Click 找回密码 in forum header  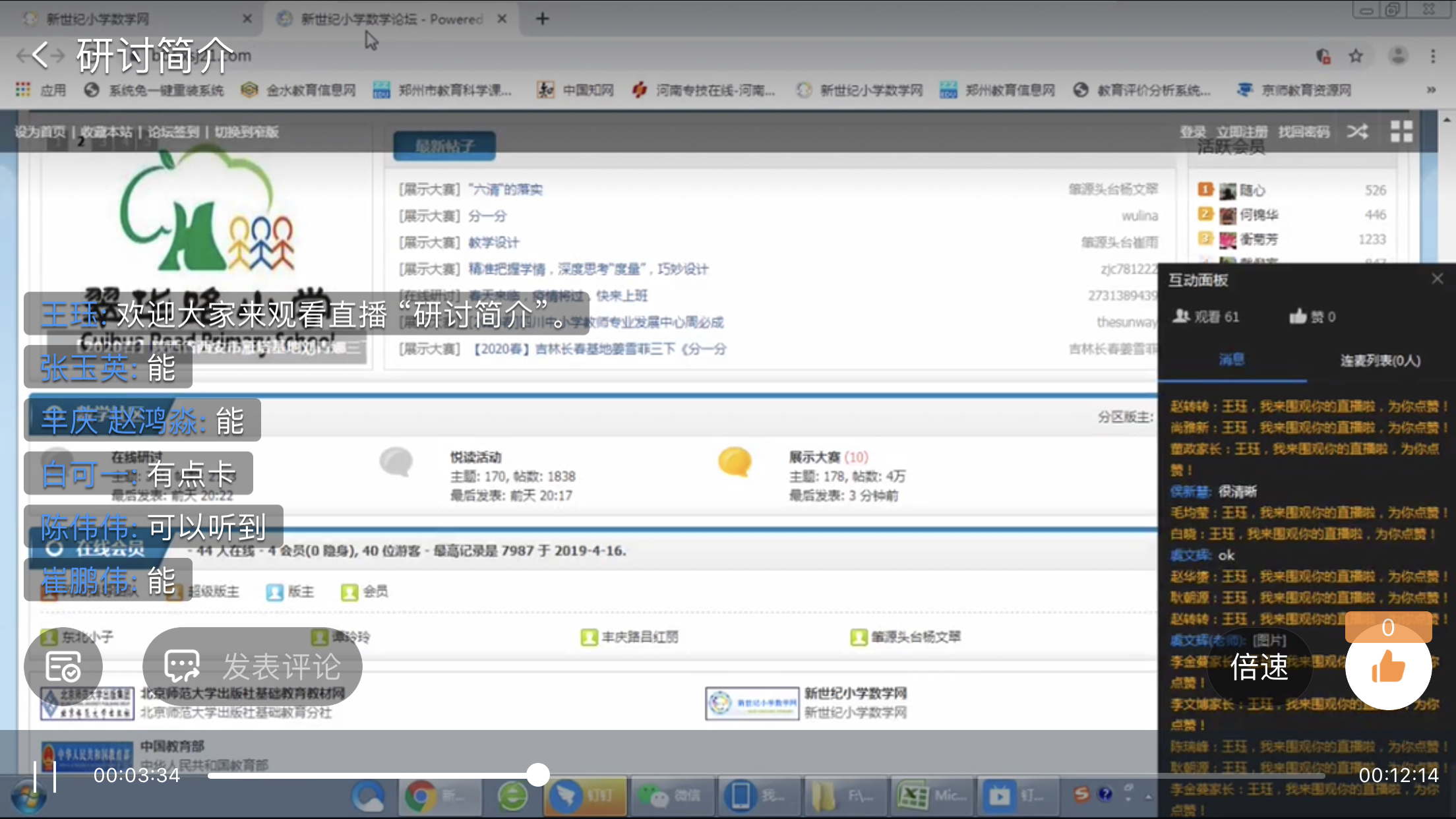pyautogui.click(x=1304, y=132)
